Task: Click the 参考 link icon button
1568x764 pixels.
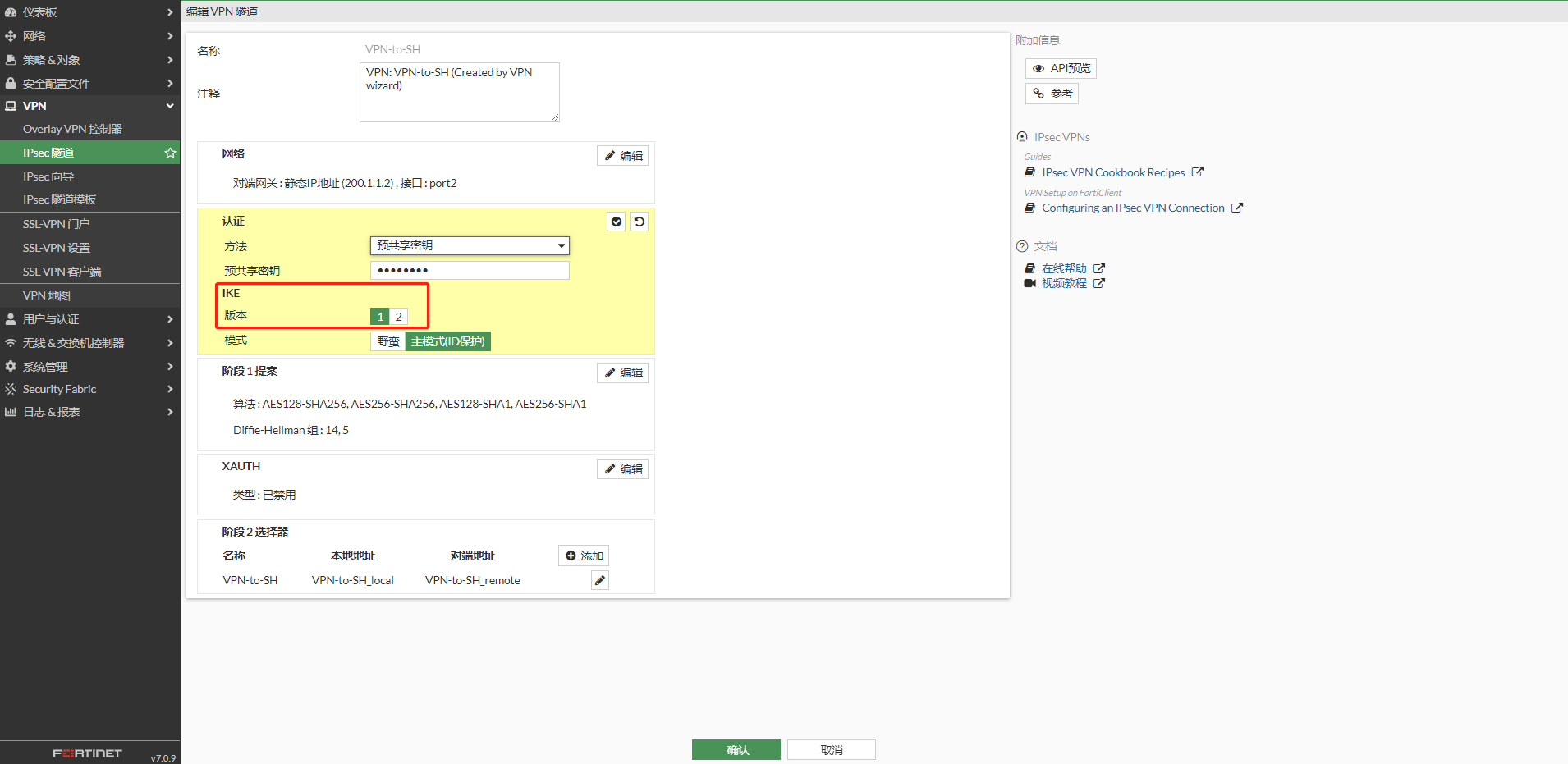Action: pyautogui.click(x=1052, y=94)
